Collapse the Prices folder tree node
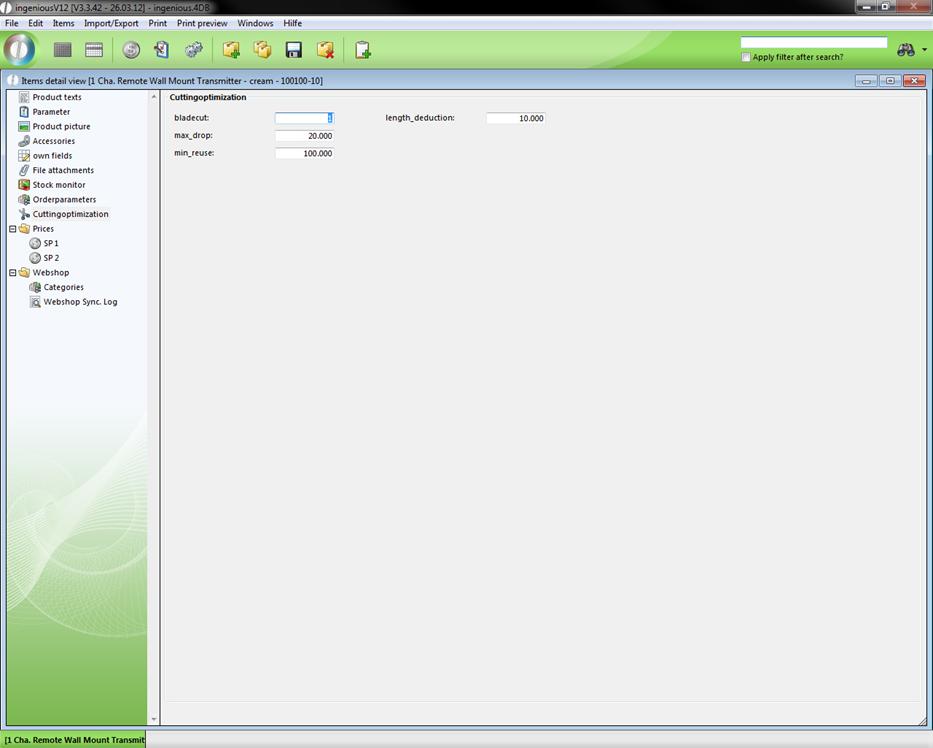The height and width of the screenshot is (748, 933). coord(12,229)
